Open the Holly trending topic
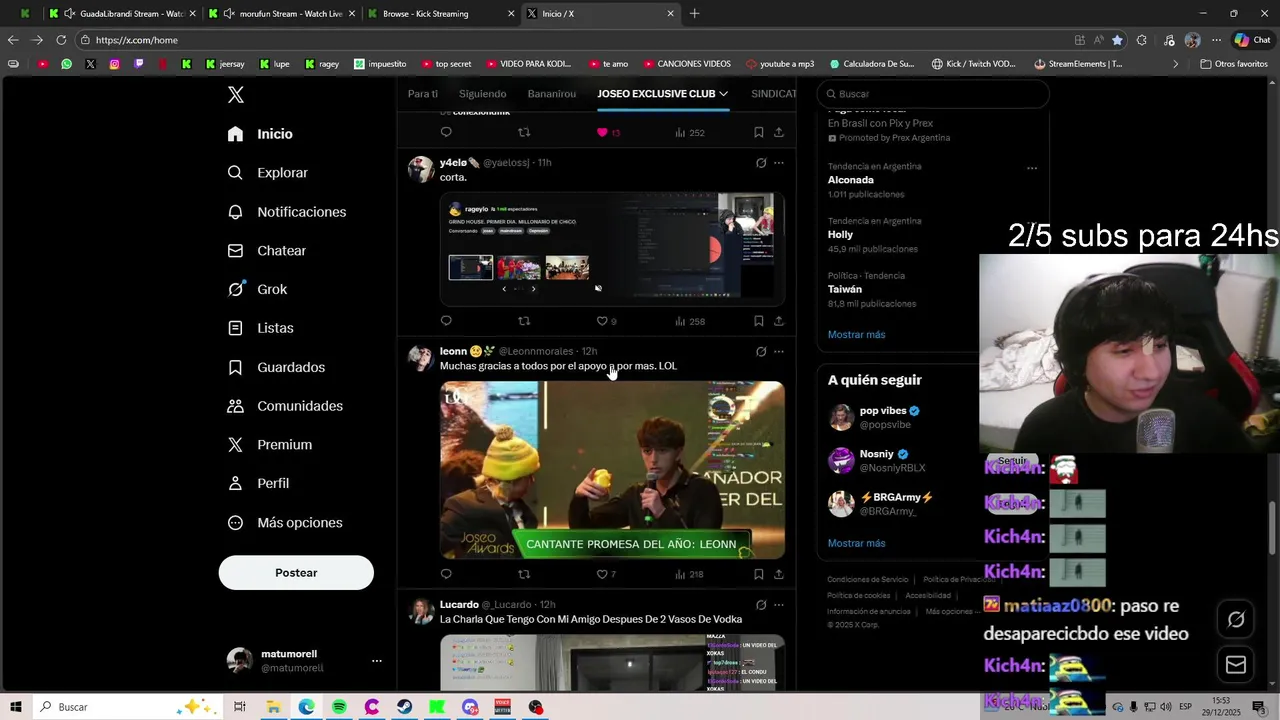 840,235
